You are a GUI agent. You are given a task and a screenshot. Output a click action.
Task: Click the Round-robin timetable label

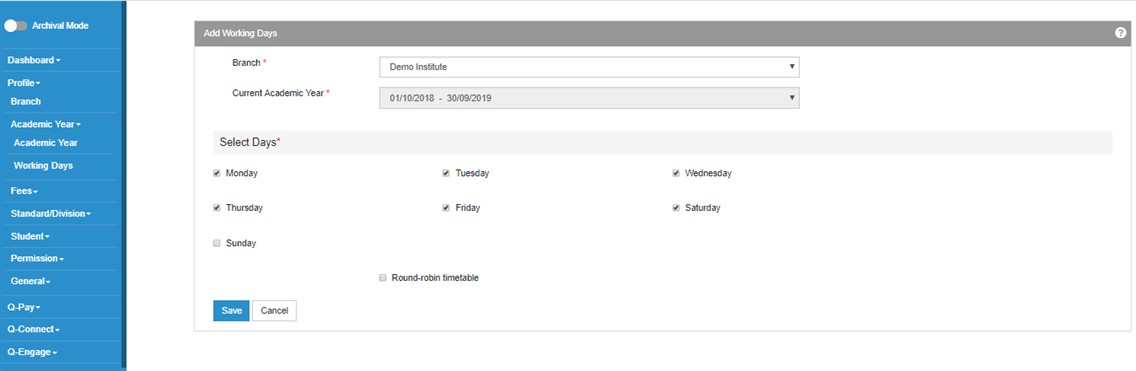tap(435, 278)
